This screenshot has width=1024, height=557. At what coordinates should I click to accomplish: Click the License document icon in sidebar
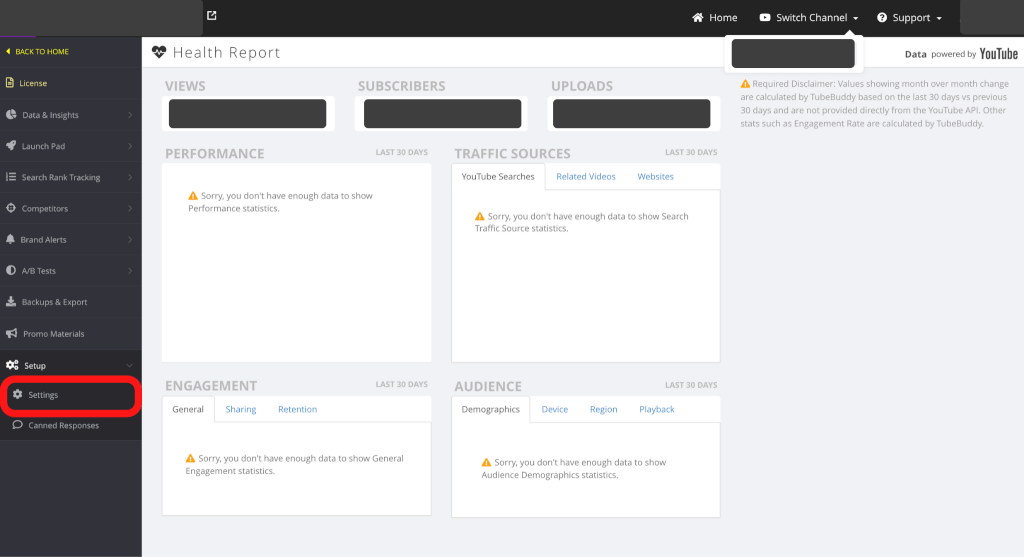coord(10,83)
